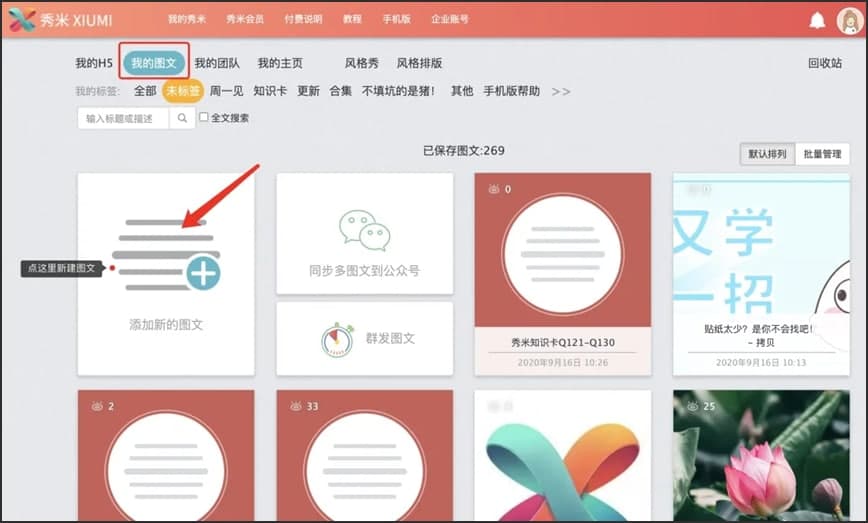Open 教程 in the top menu

click(x=352, y=19)
